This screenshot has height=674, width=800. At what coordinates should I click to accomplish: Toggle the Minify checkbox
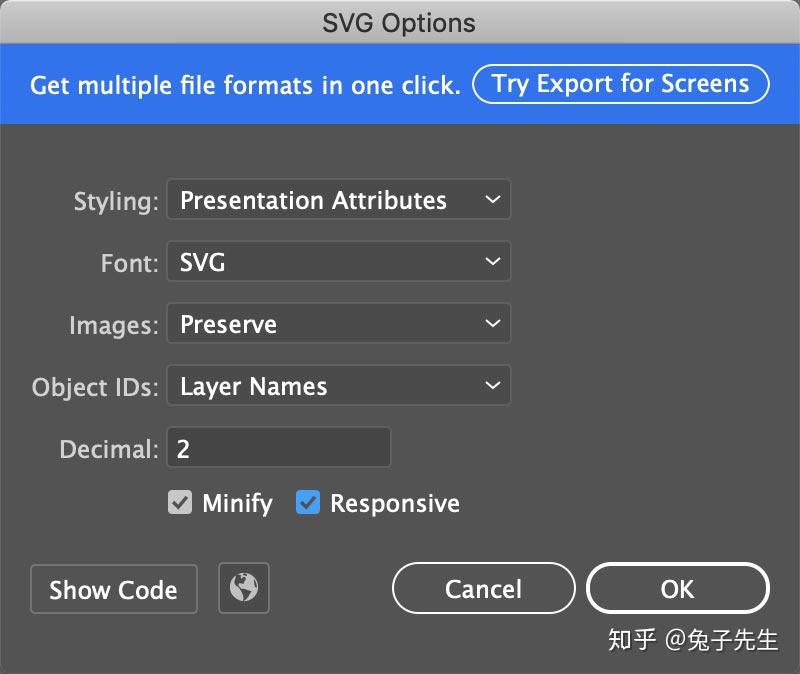(x=180, y=503)
